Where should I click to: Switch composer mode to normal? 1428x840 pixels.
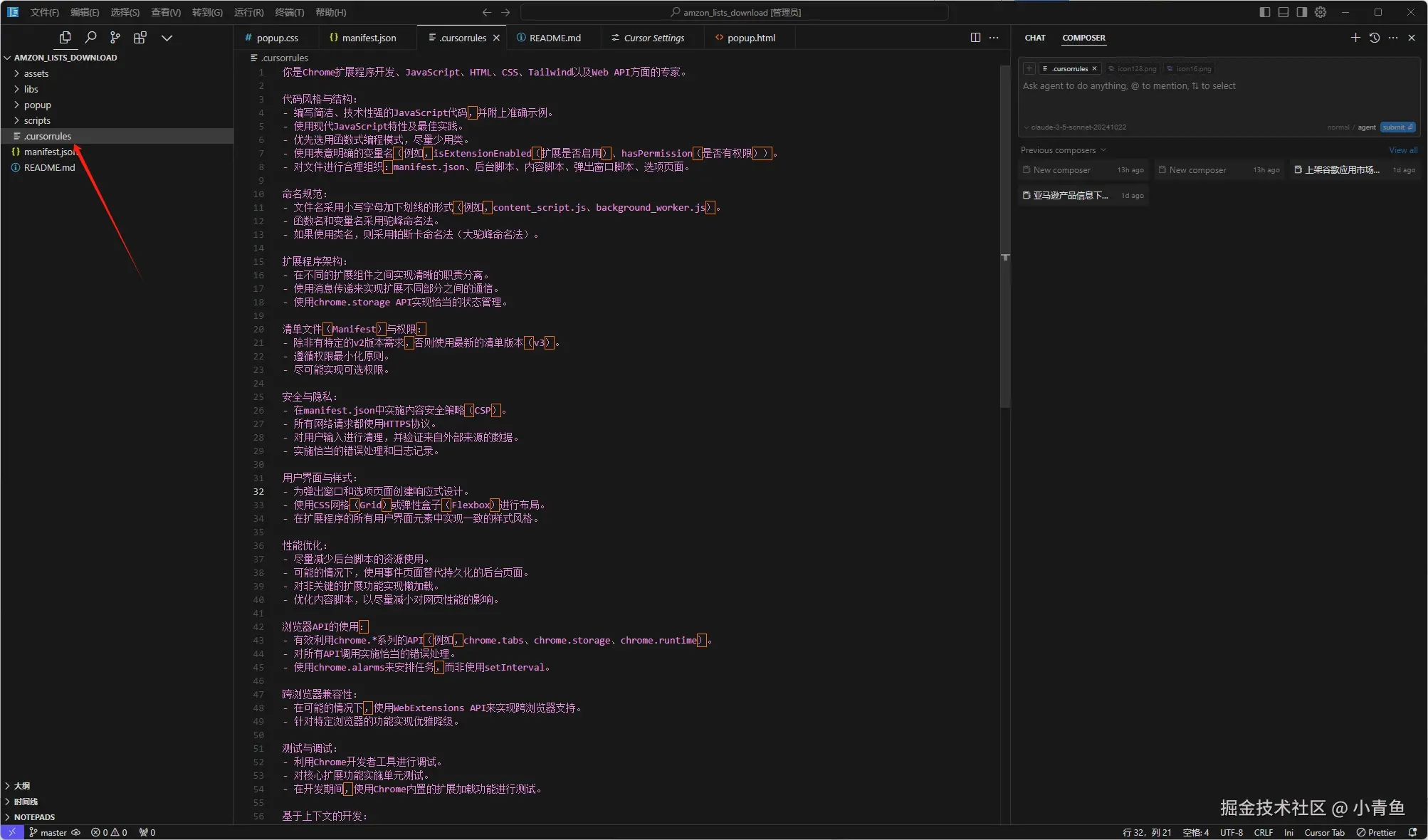click(x=1338, y=127)
